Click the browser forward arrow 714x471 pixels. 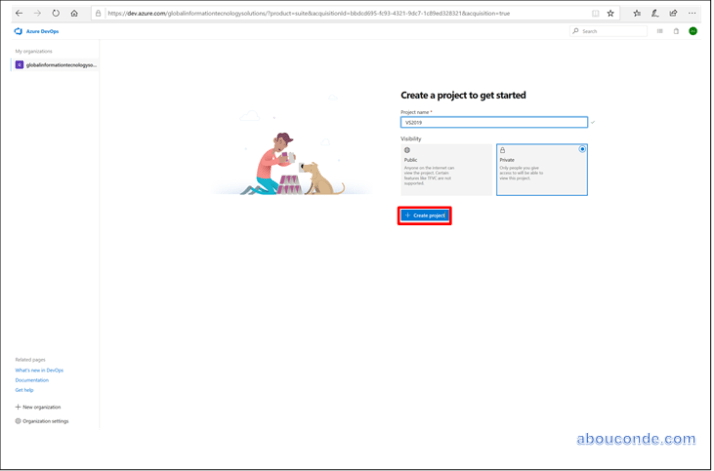pyautogui.click(x=37, y=13)
